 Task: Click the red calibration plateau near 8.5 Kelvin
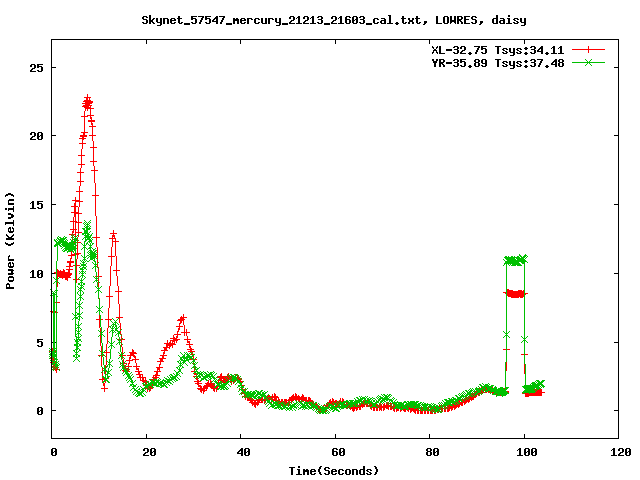516,293
